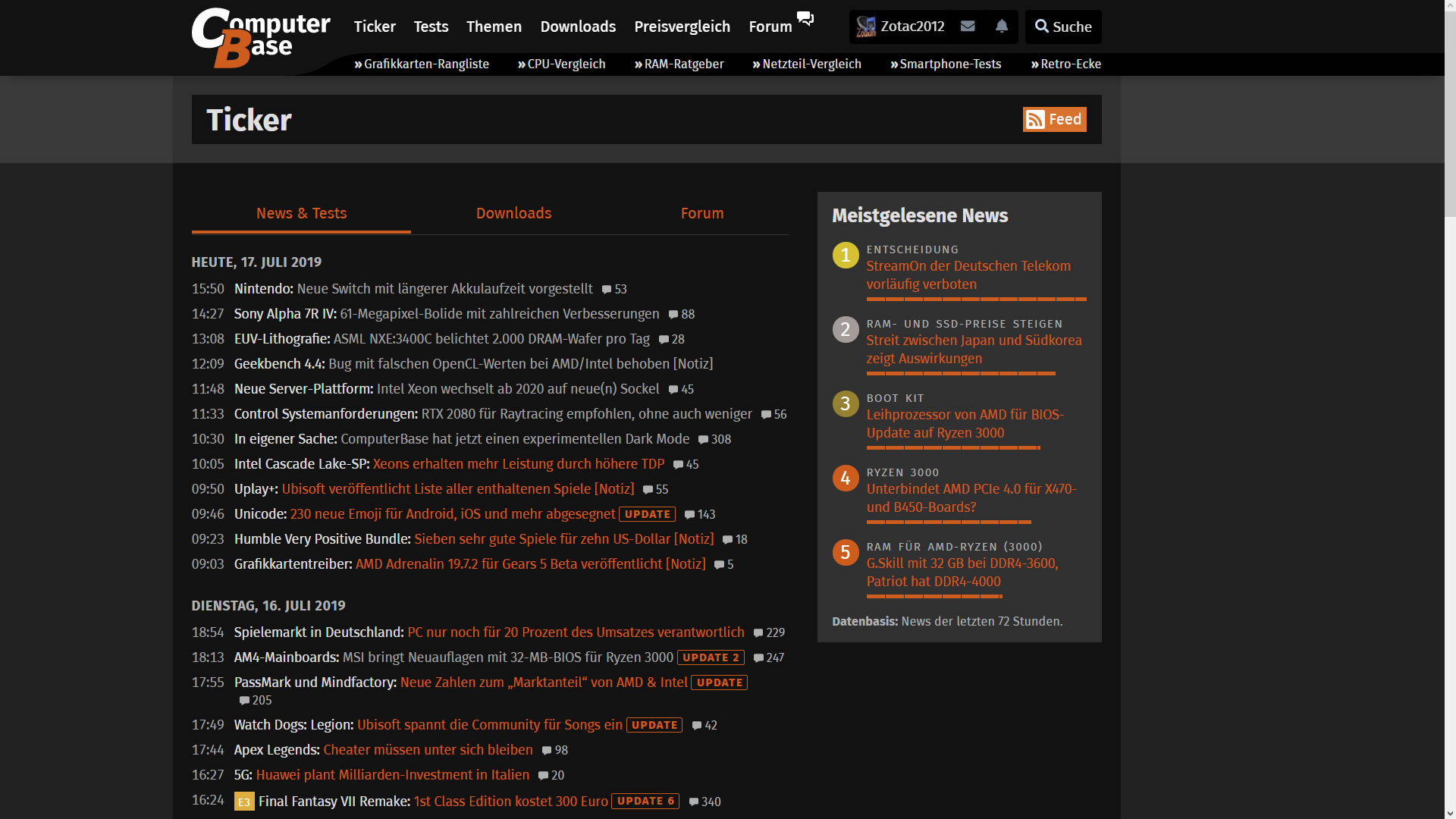Open the notifications bell icon
Viewport: 1456px width, 819px height.
click(x=1001, y=27)
